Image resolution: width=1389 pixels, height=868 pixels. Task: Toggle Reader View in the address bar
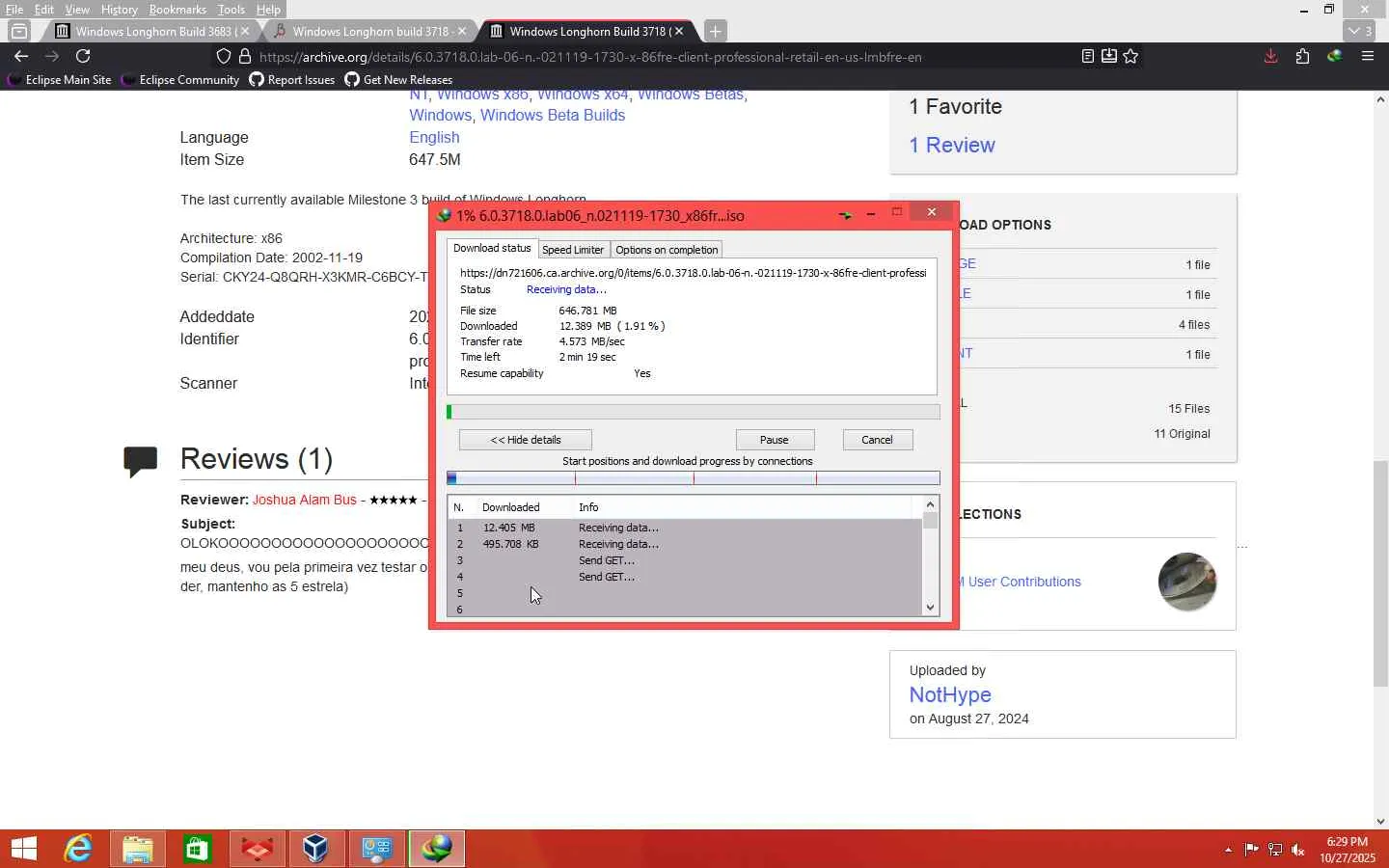click(1088, 57)
